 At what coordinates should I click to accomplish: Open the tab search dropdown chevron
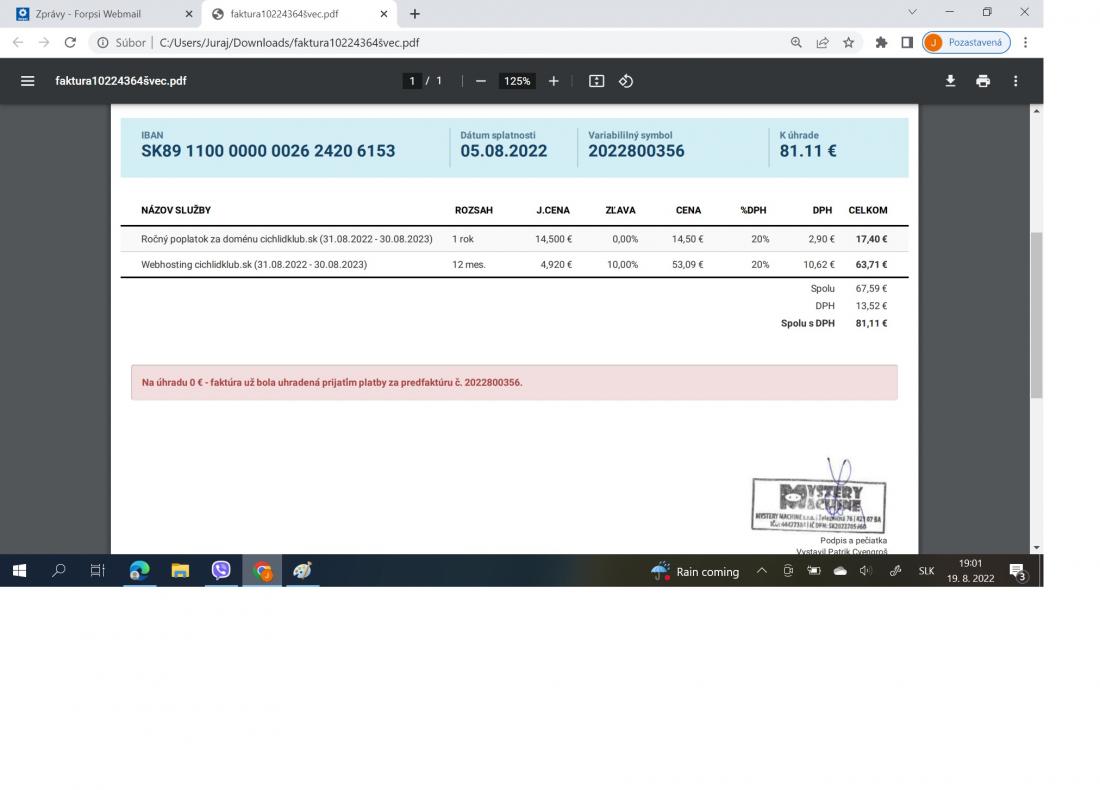pos(912,12)
